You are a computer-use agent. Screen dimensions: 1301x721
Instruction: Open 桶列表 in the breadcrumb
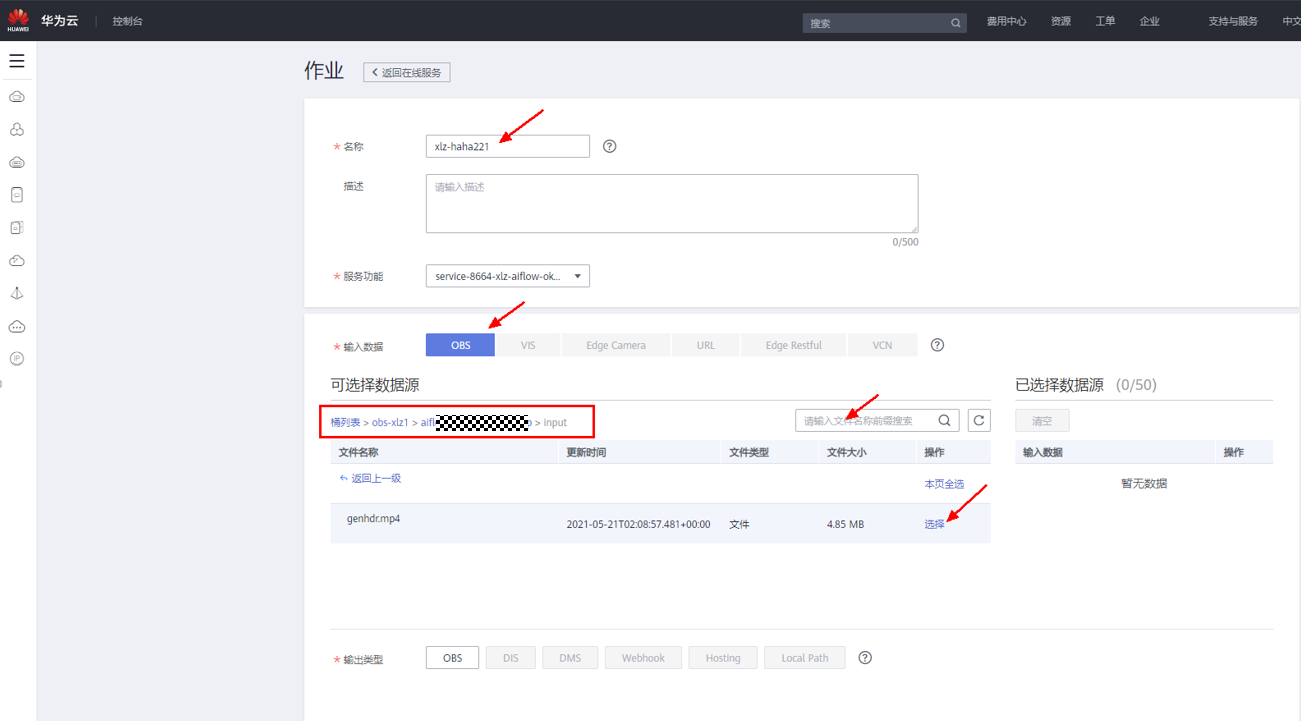345,422
